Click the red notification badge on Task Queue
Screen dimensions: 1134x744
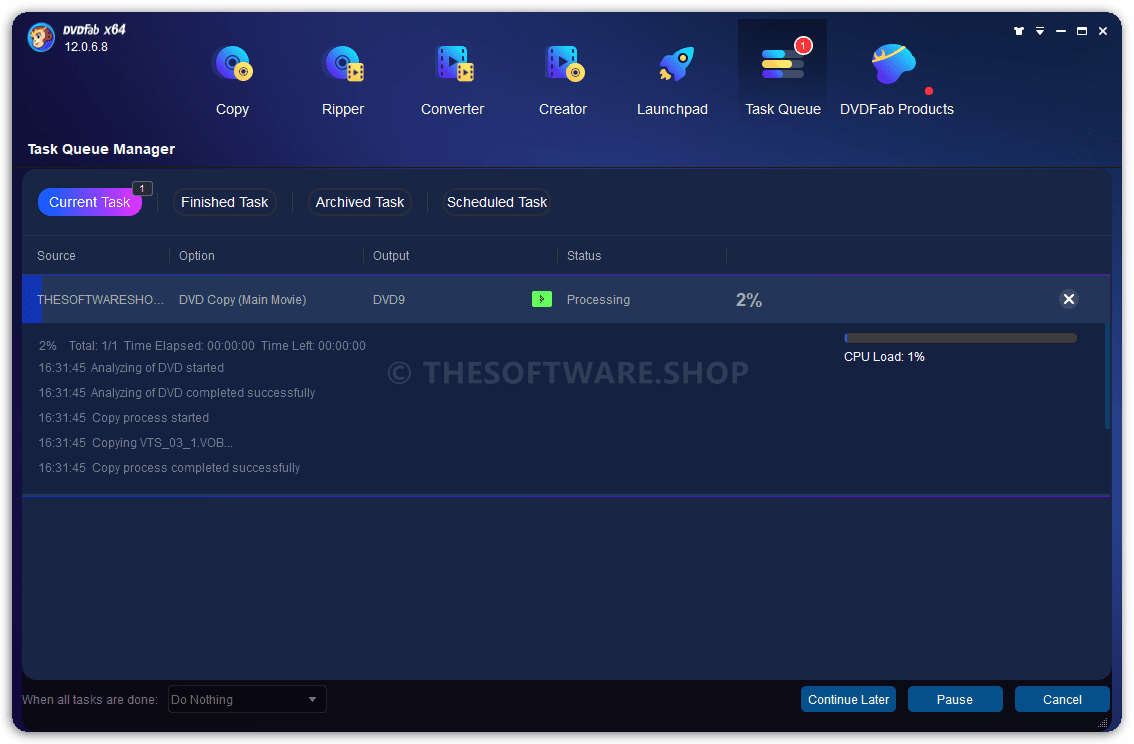point(803,46)
